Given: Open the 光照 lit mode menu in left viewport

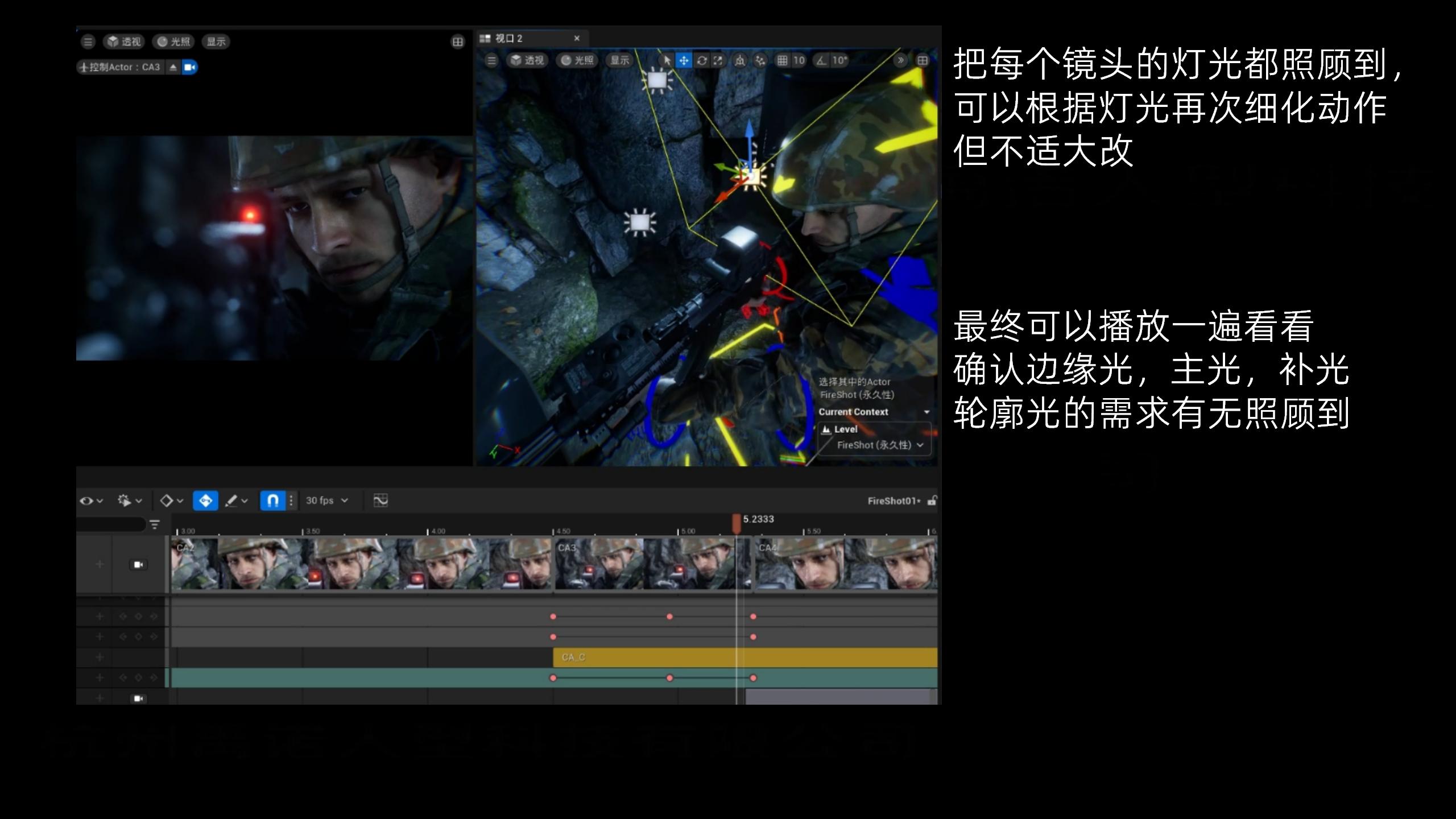Looking at the screenshot, I should point(175,42).
